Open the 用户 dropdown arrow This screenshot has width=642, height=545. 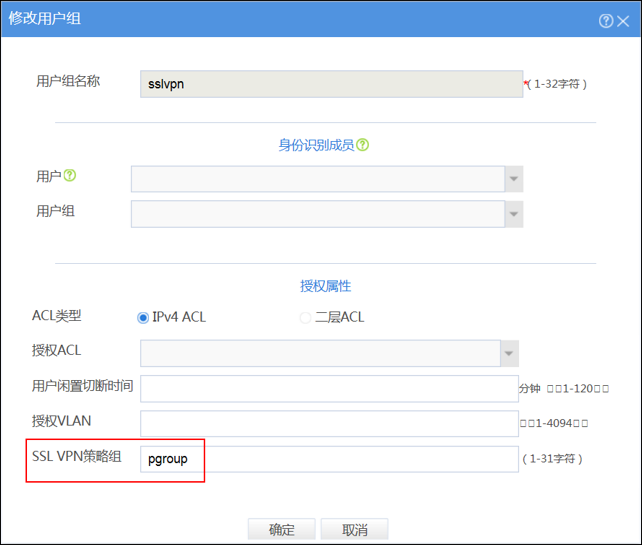tap(514, 179)
